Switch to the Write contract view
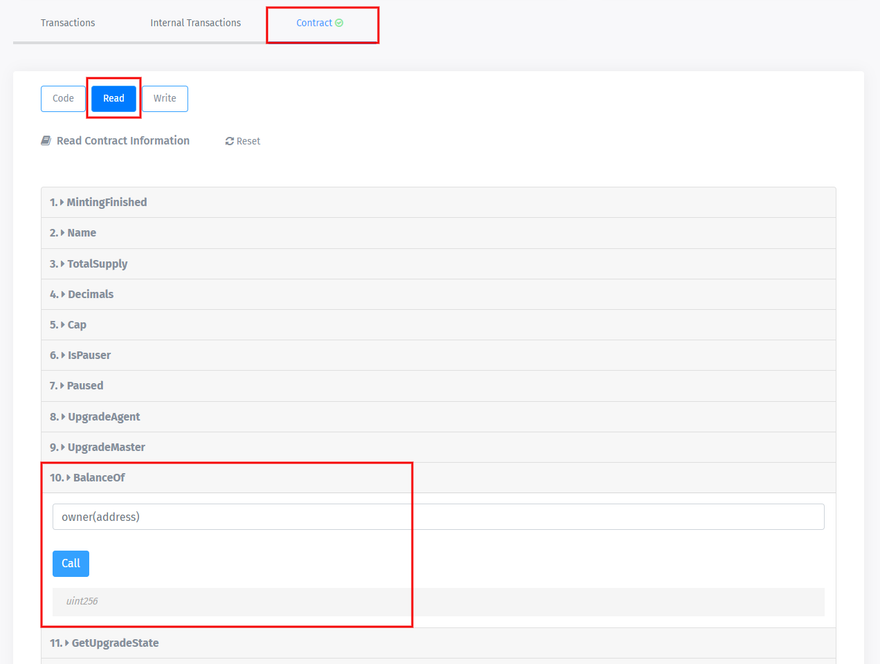The image size is (880, 664). [165, 99]
